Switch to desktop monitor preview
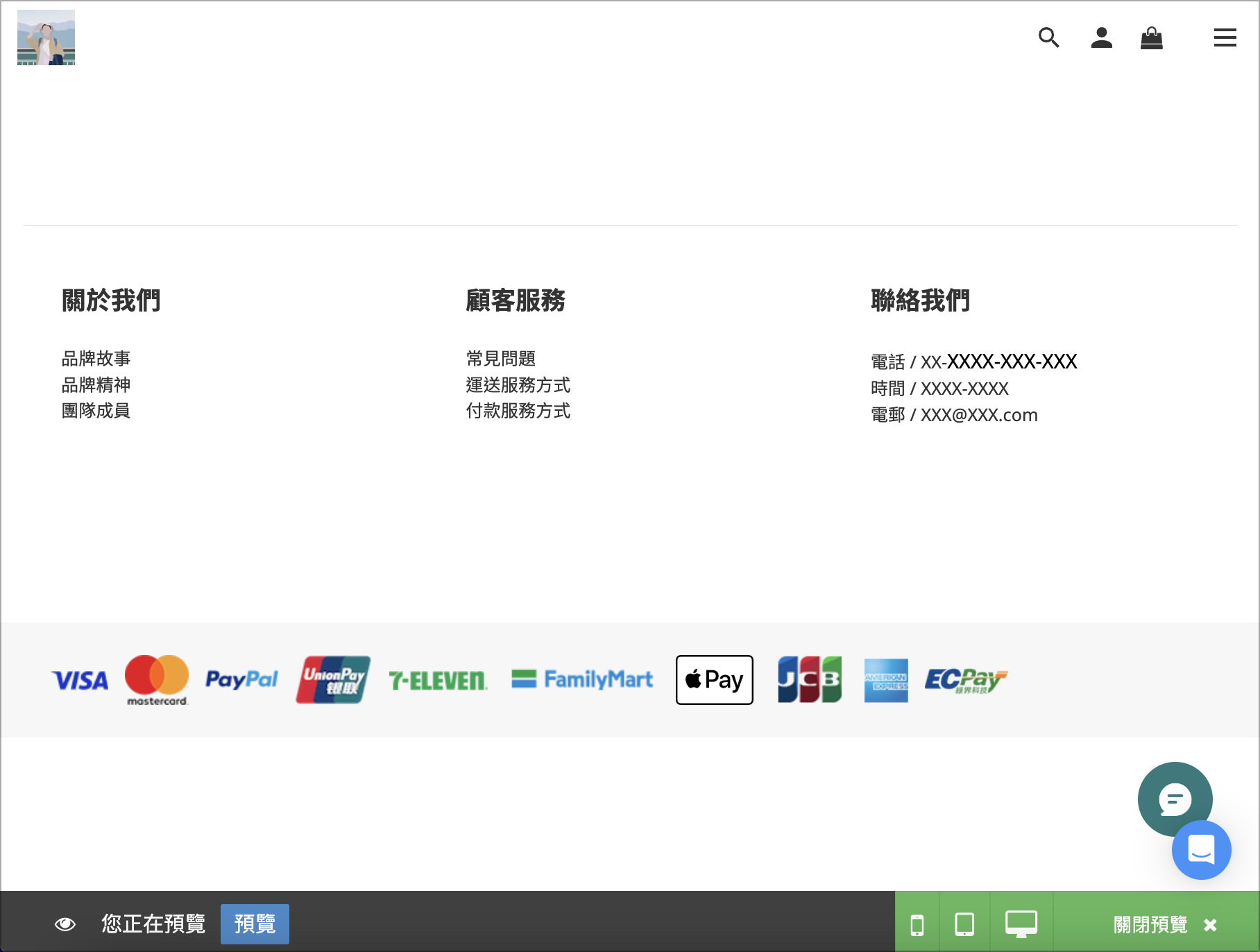The width and height of the screenshot is (1260, 952). (1021, 924)
